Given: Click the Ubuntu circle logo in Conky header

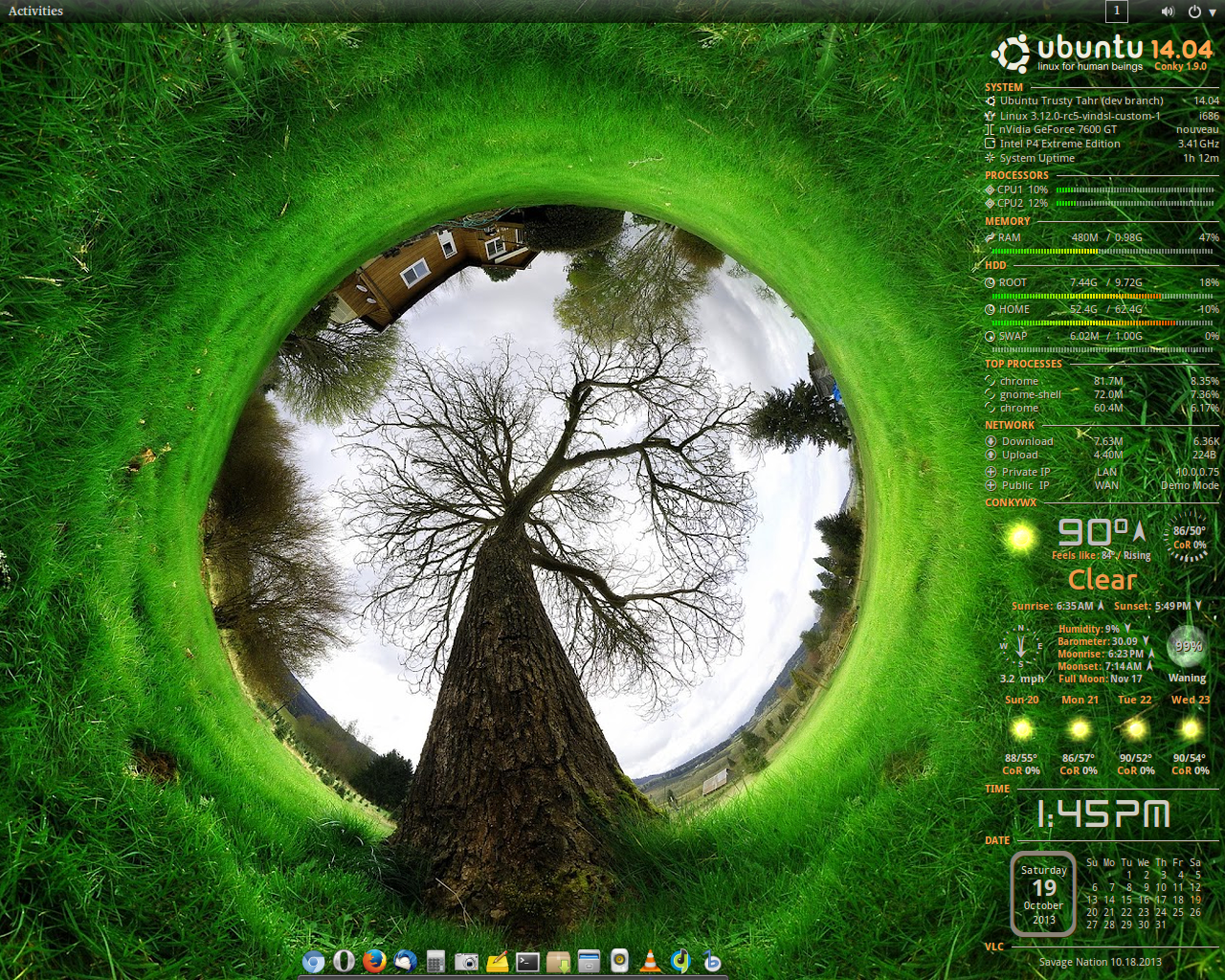Looking at the screenshot, I should click(x=1011, y=54).
